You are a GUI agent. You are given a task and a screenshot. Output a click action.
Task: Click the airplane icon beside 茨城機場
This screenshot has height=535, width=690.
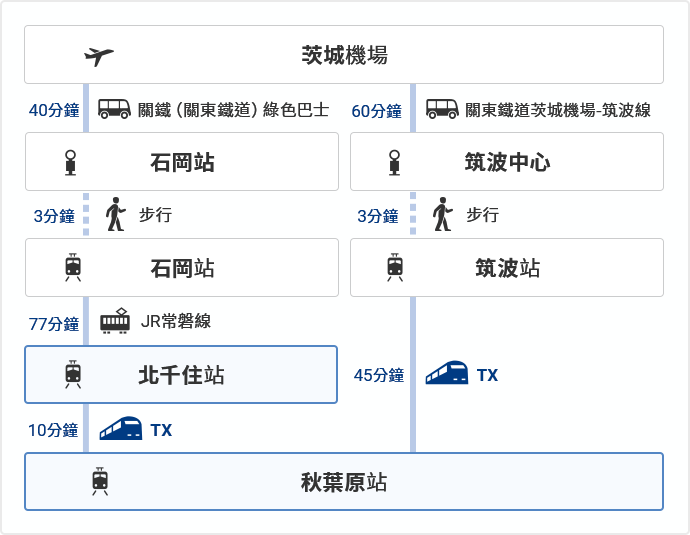(99, 56)
